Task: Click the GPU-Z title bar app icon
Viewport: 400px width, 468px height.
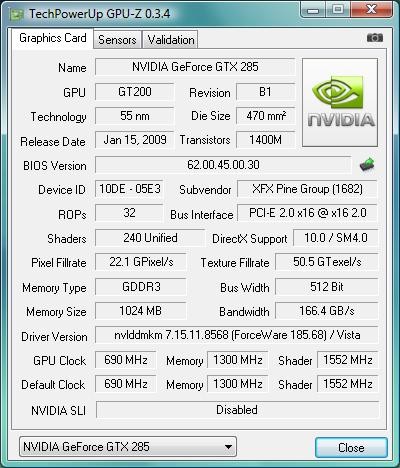Action: tap(17, 15)
